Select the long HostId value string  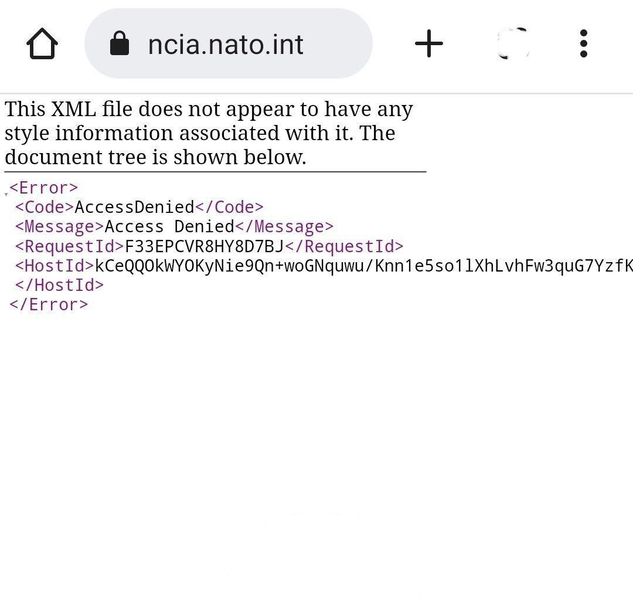[364, 266]
